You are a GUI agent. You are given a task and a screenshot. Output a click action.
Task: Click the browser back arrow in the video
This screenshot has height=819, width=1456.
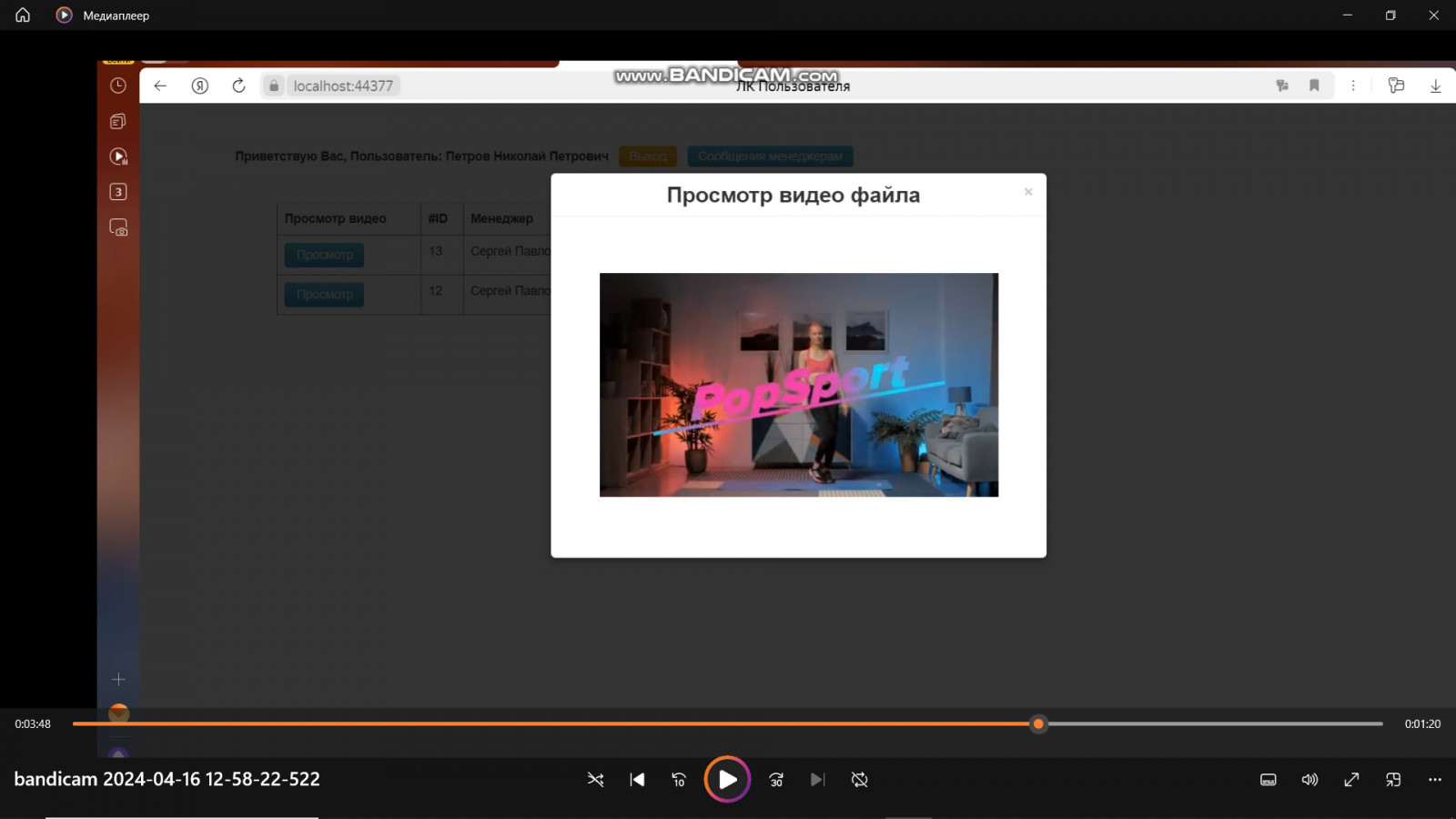(160, 86)
